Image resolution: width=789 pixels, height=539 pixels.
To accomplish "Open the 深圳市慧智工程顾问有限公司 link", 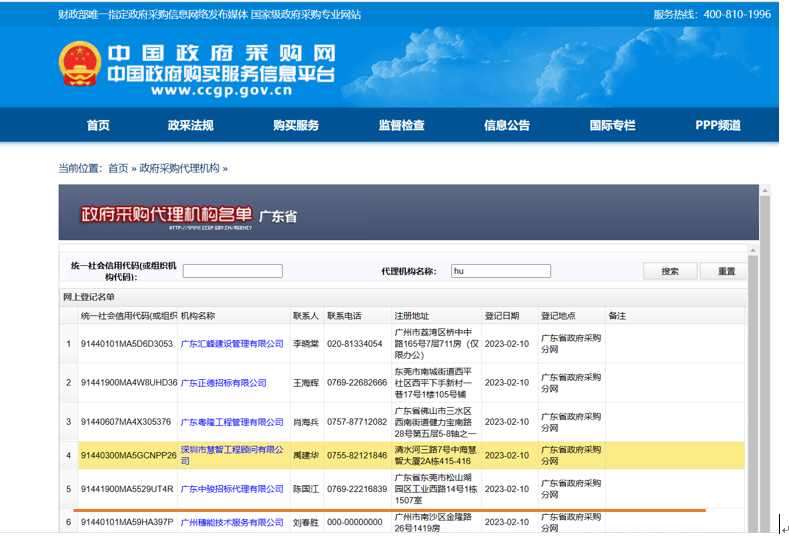I will (232, 455).
